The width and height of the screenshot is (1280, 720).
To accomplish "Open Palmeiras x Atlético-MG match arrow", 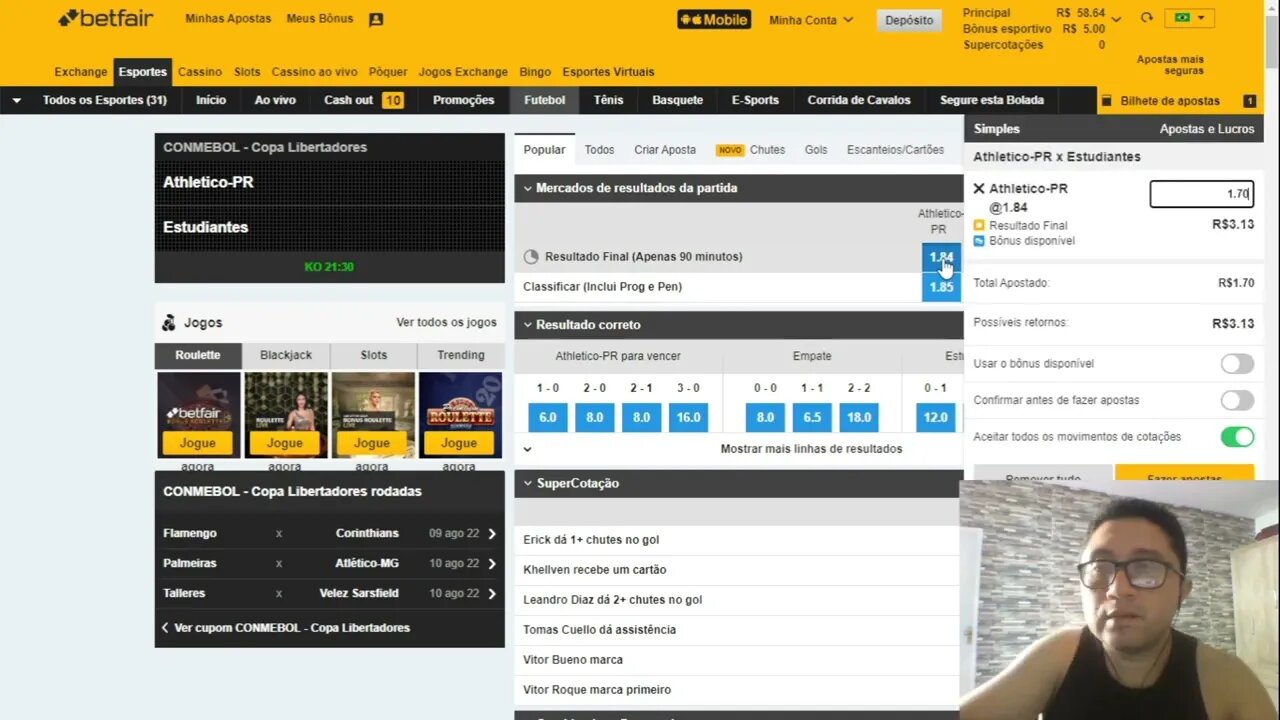I will (x=491, y=564).
